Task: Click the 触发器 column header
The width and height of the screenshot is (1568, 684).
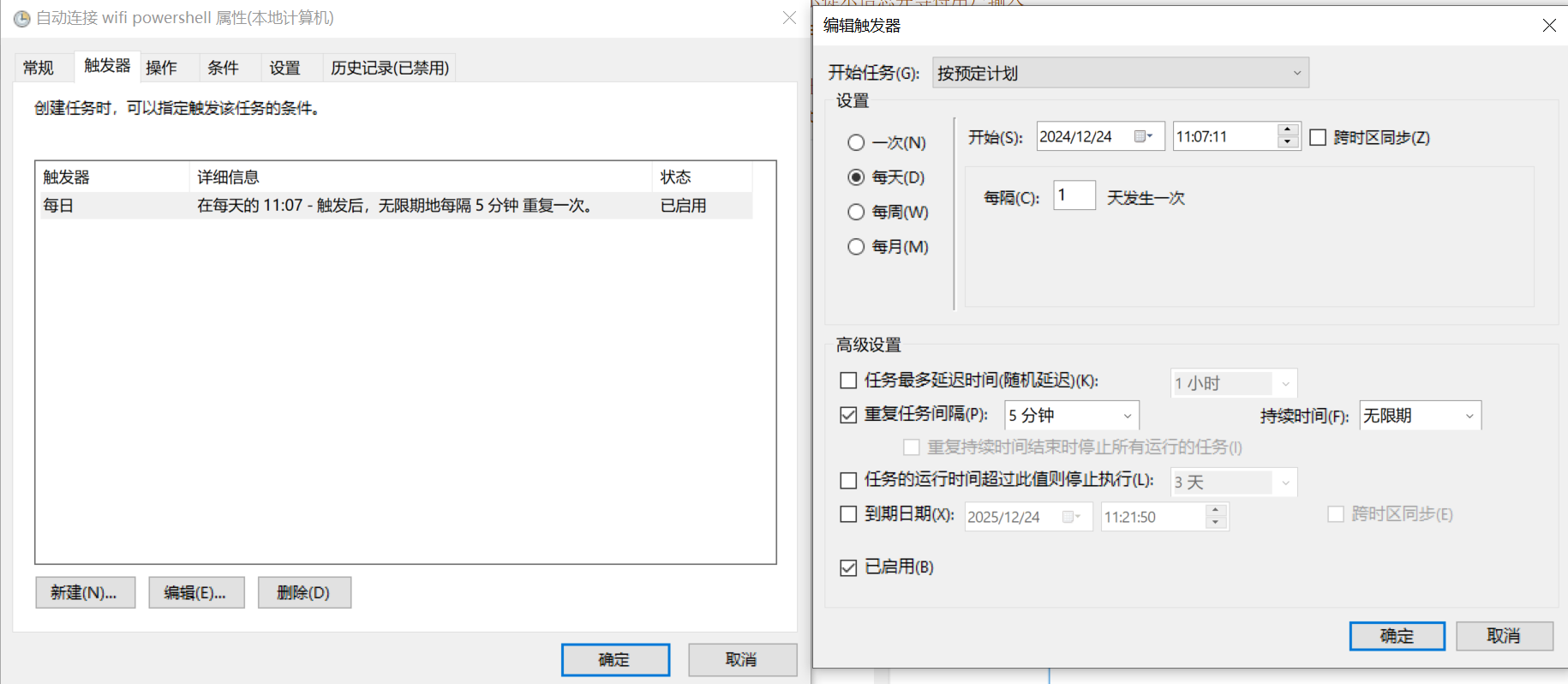Action: pyautogui.click(x=113, y=177)
